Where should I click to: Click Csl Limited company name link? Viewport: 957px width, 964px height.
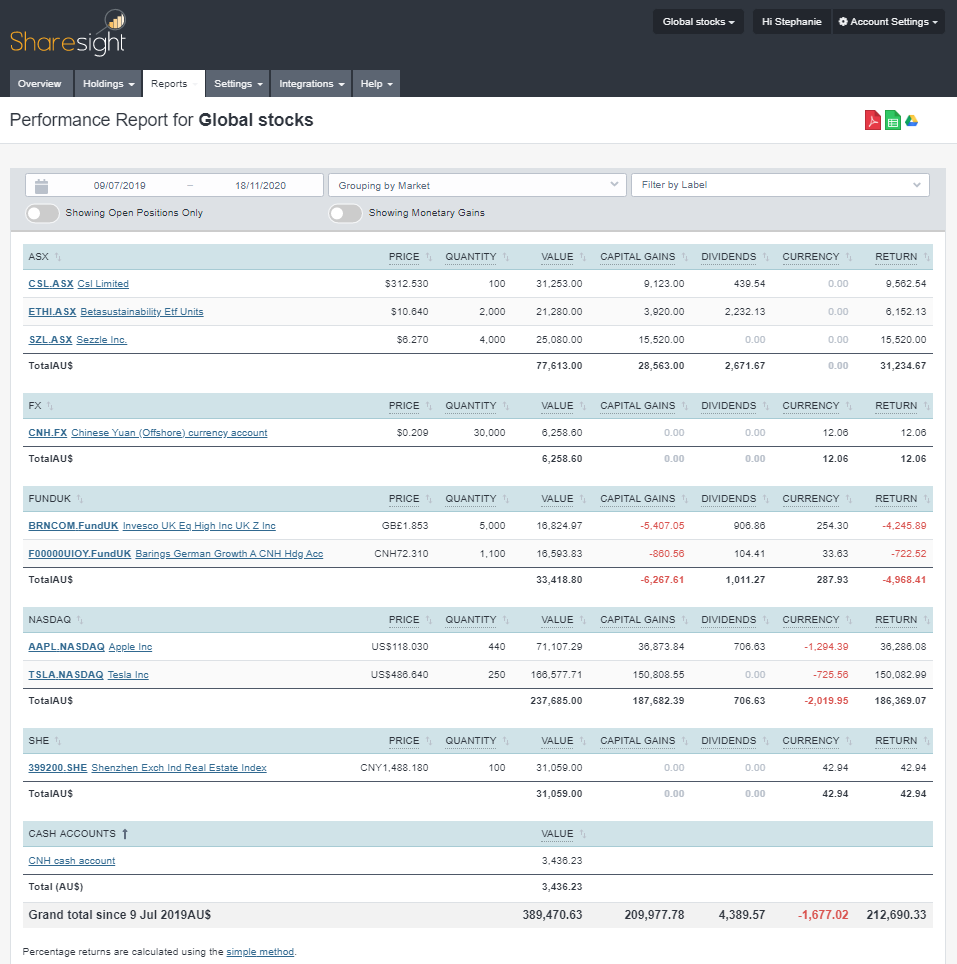coord(103,284)
